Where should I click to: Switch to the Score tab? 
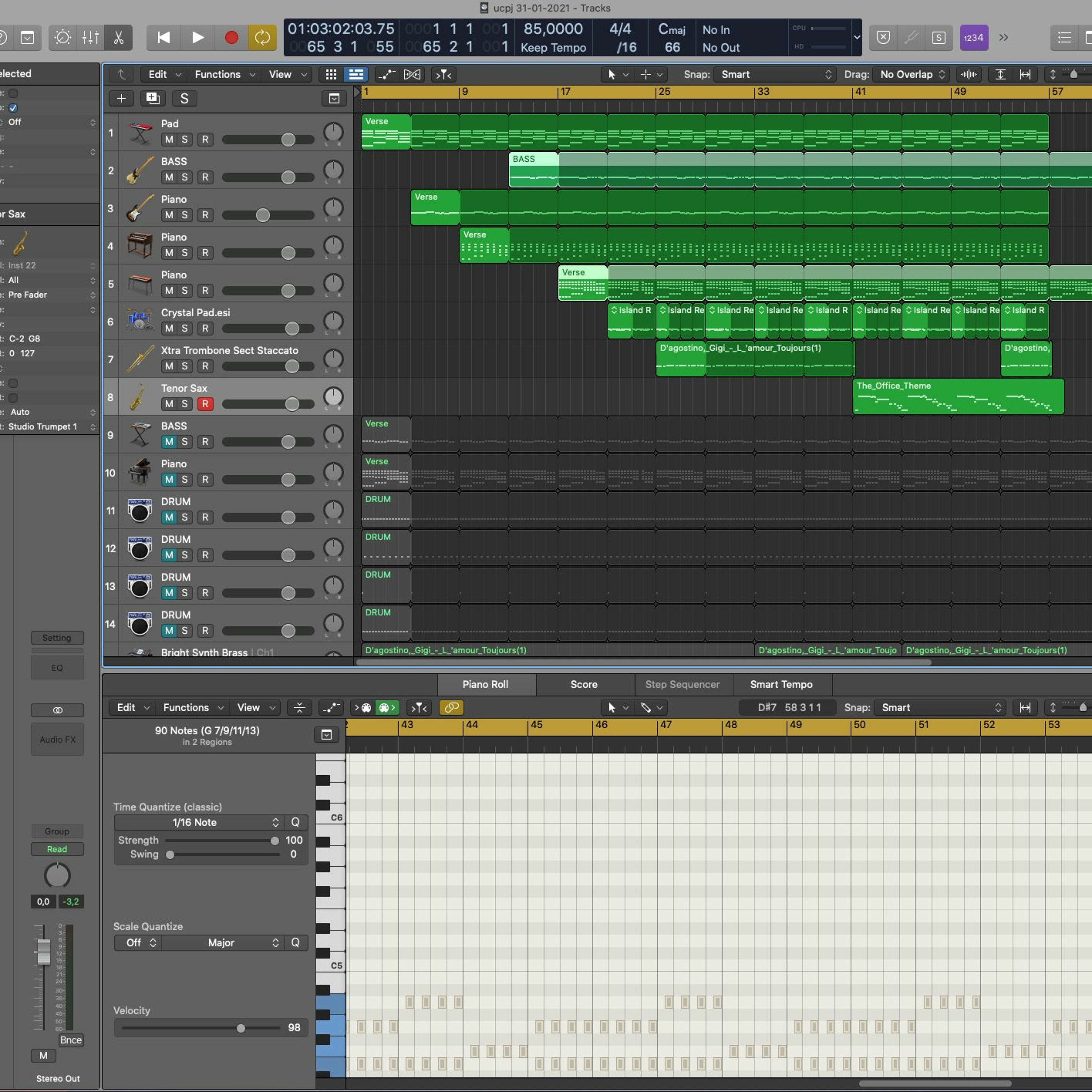[584, 684]
